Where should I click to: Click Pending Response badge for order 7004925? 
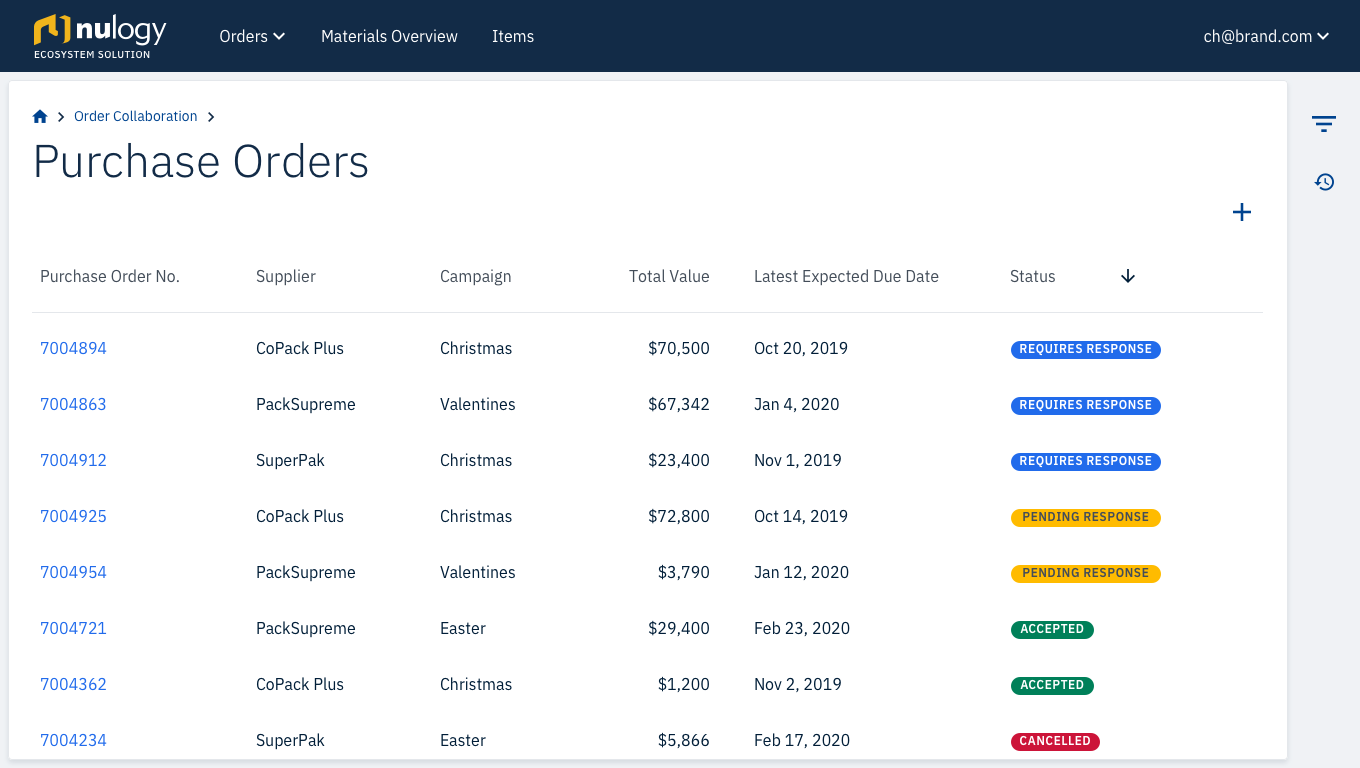point(1085,517)
